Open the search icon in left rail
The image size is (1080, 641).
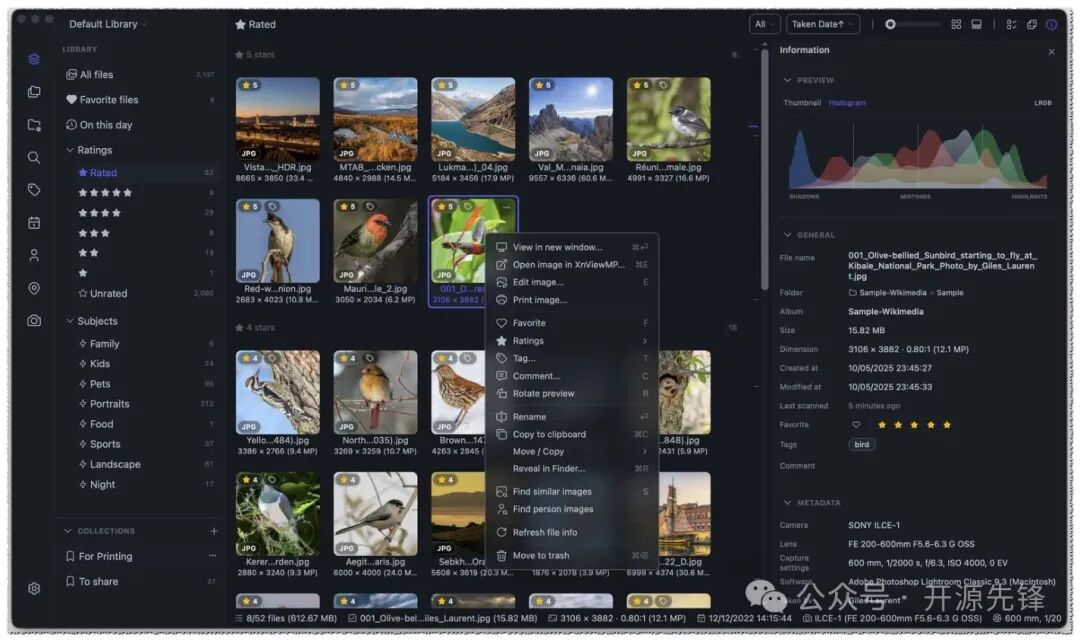[34, 158]
